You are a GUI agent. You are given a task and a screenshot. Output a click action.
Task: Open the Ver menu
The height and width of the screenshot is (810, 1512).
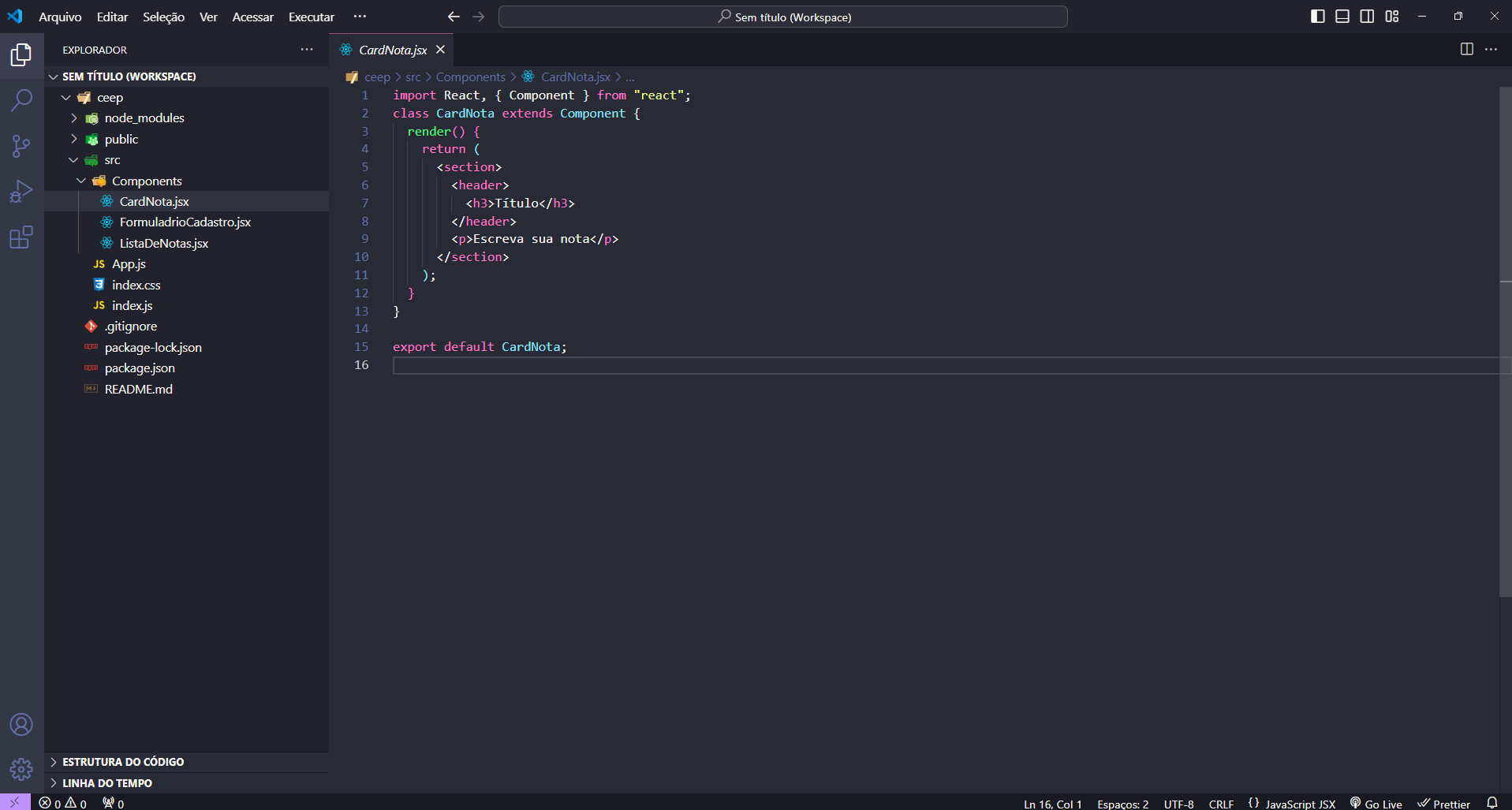coord(208,17)
